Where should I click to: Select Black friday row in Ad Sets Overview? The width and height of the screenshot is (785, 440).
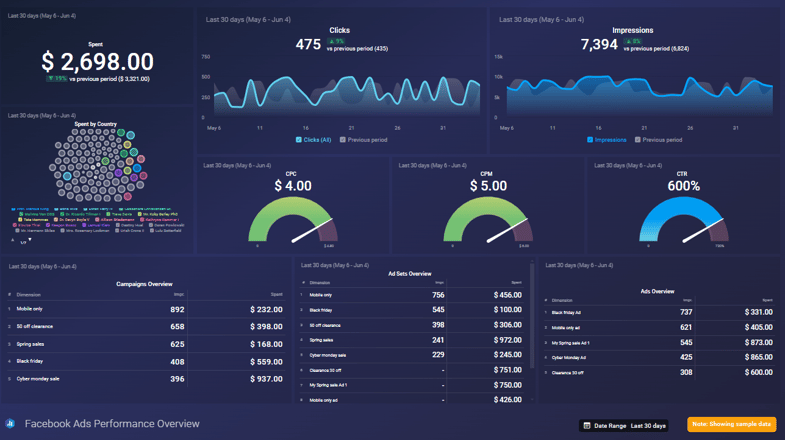pyautogui.click(x=410, y=310)
